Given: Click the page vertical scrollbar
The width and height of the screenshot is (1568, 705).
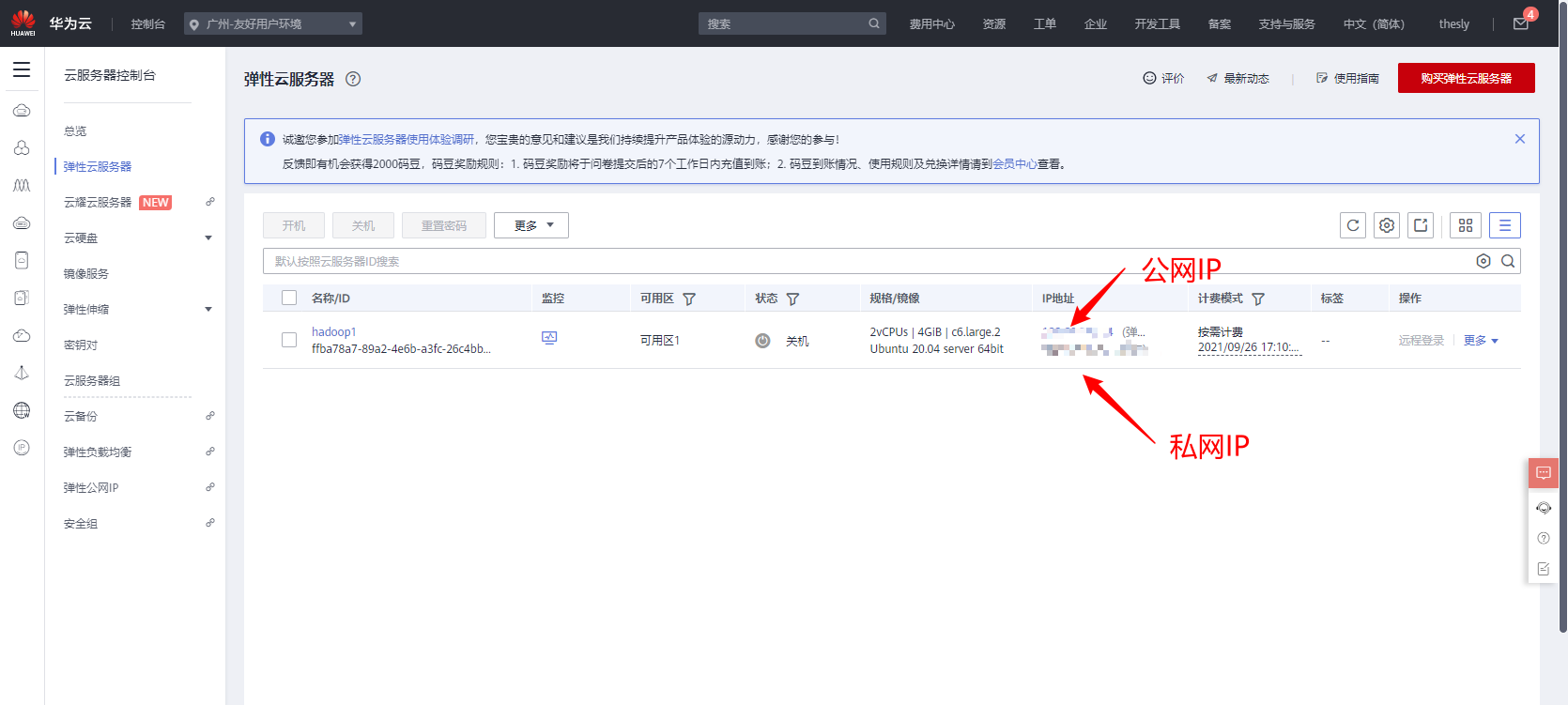Looking at the screenshot, I should pyautogui.click(x=1562, y=319).
